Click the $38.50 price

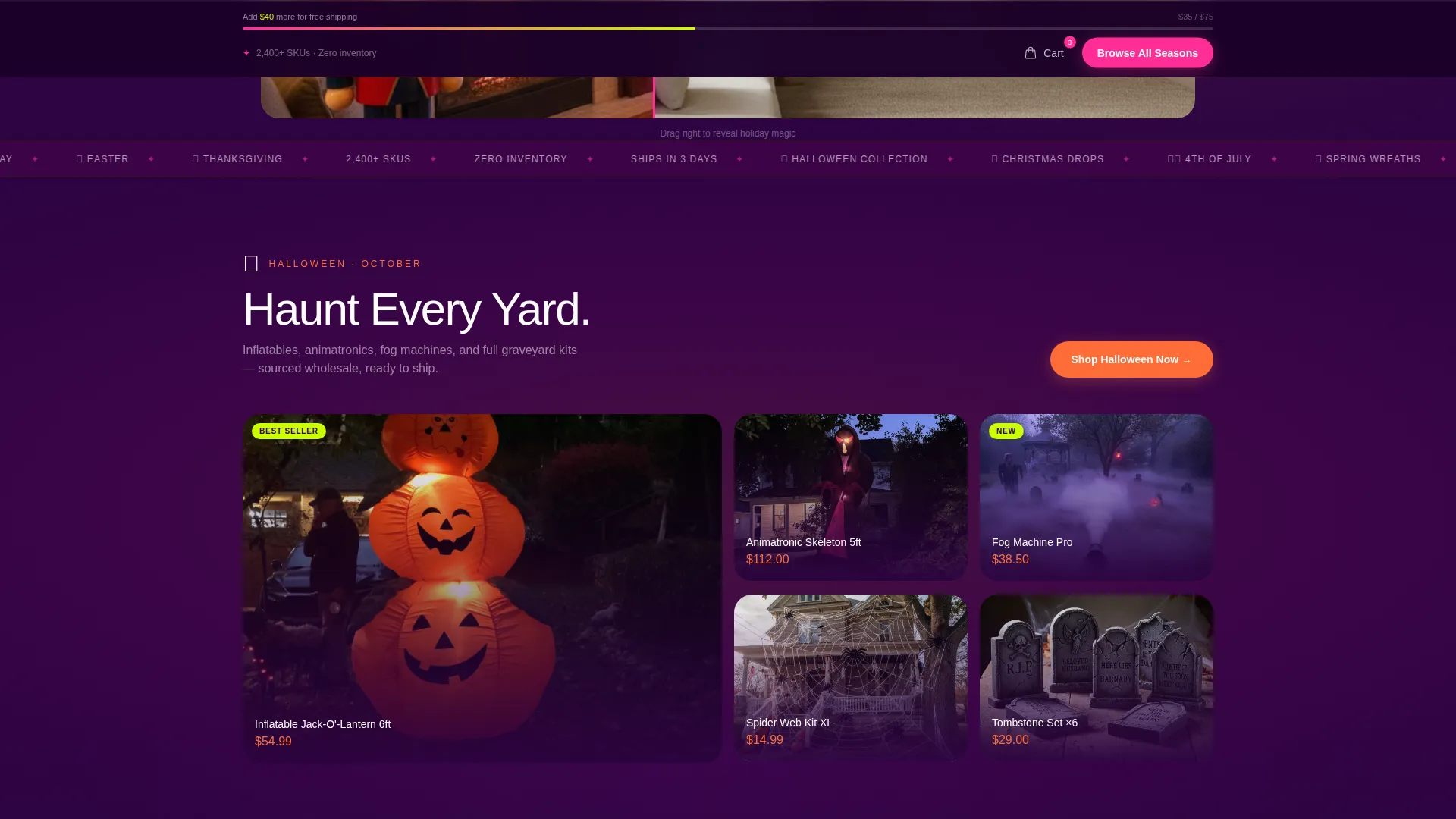tap(1010, 560)
